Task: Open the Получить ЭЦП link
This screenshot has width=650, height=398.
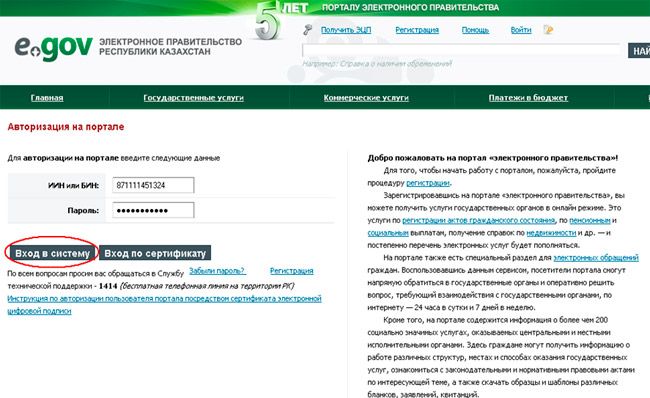Action: click(346, 30)
